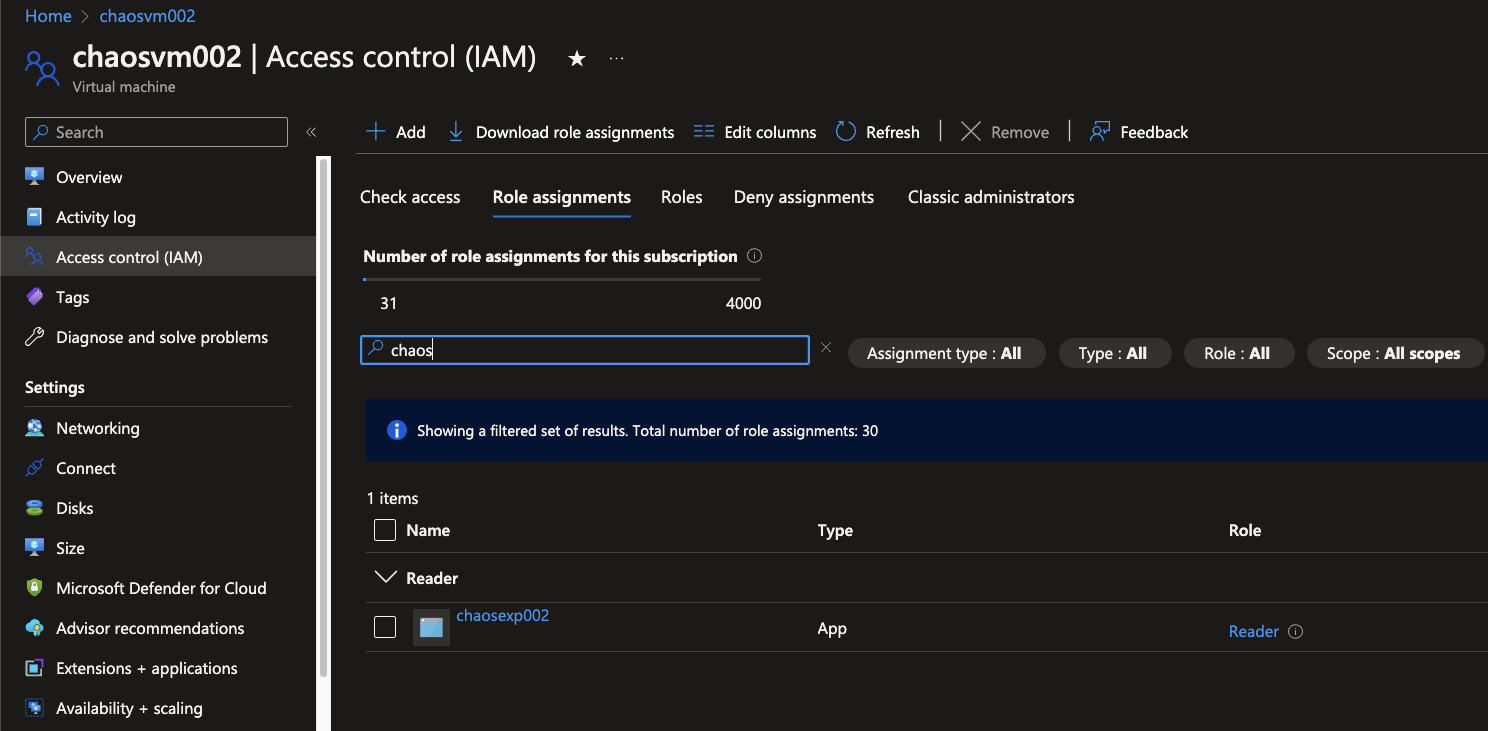Click the Refresh button label
The image size is (1488, 731).
[x=893, y=132]
